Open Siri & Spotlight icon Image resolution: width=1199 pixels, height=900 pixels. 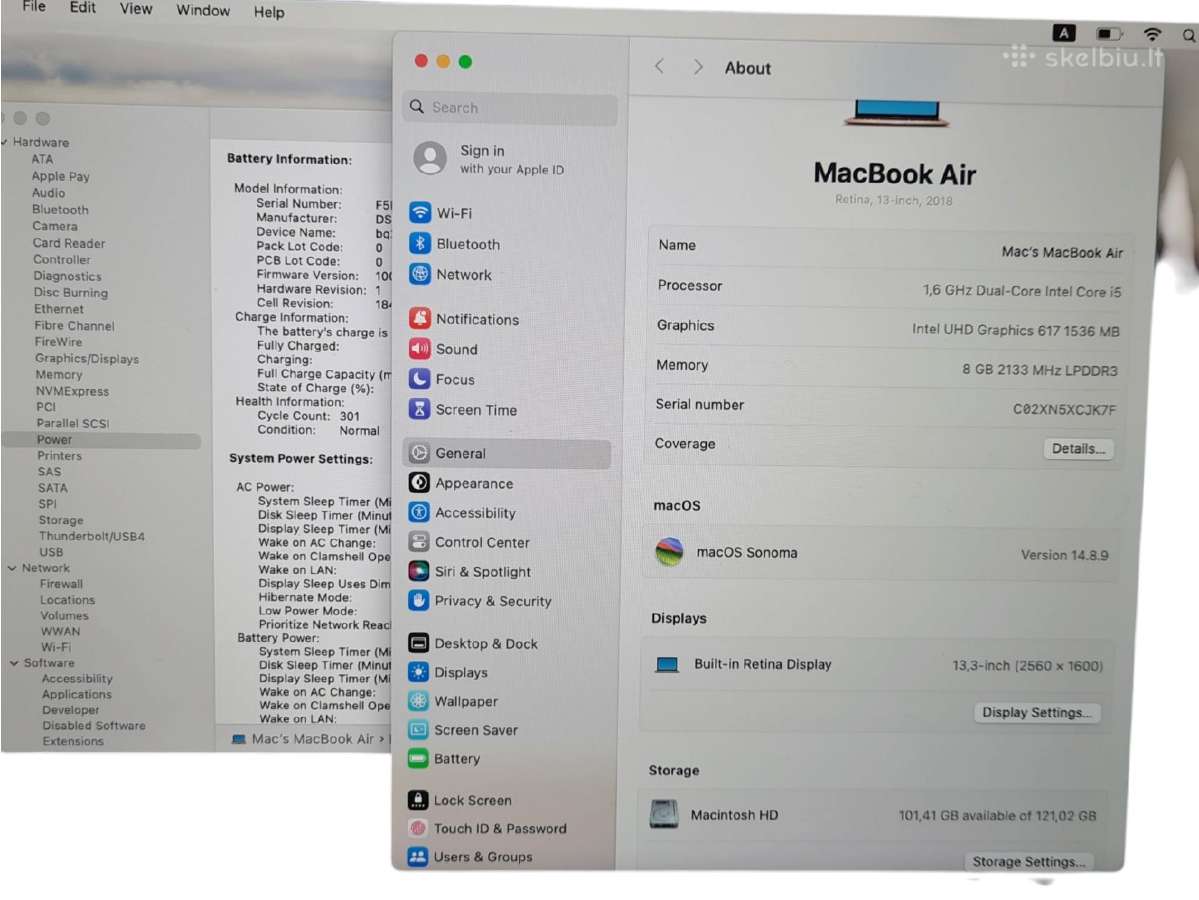(418, 571)
